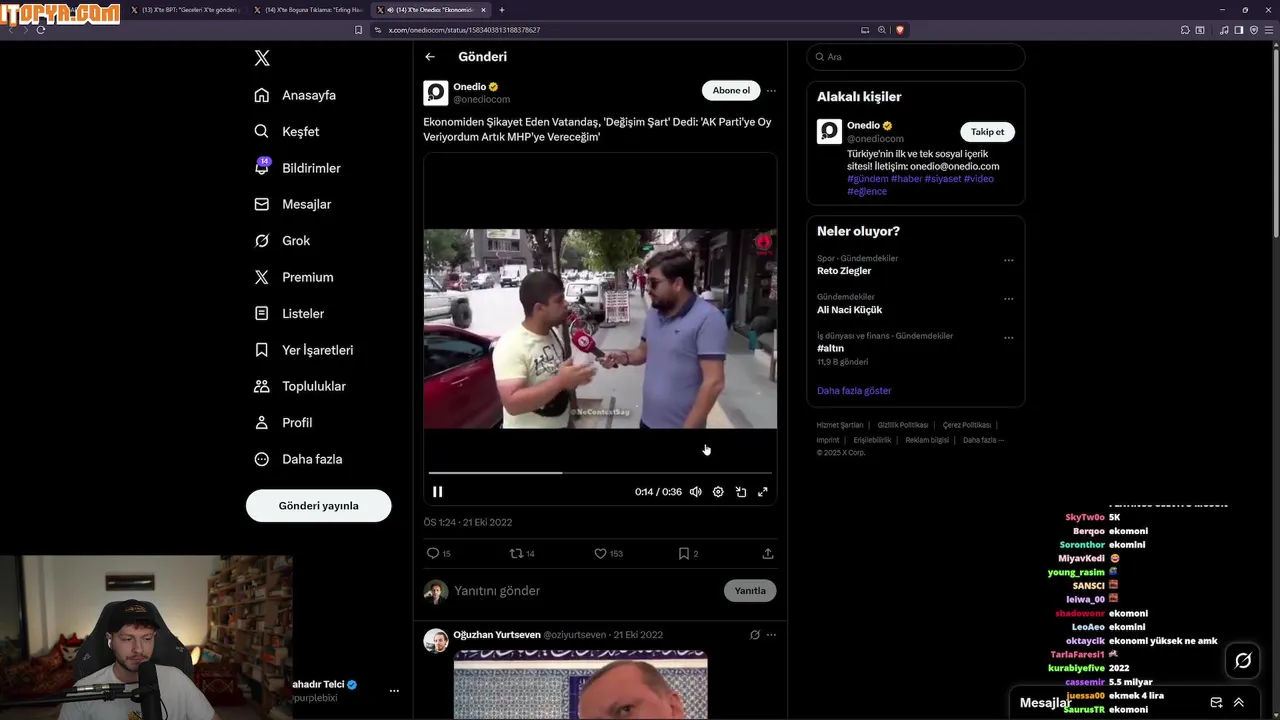Switch to the Erling Haaland browser tab

click(309, 10)
